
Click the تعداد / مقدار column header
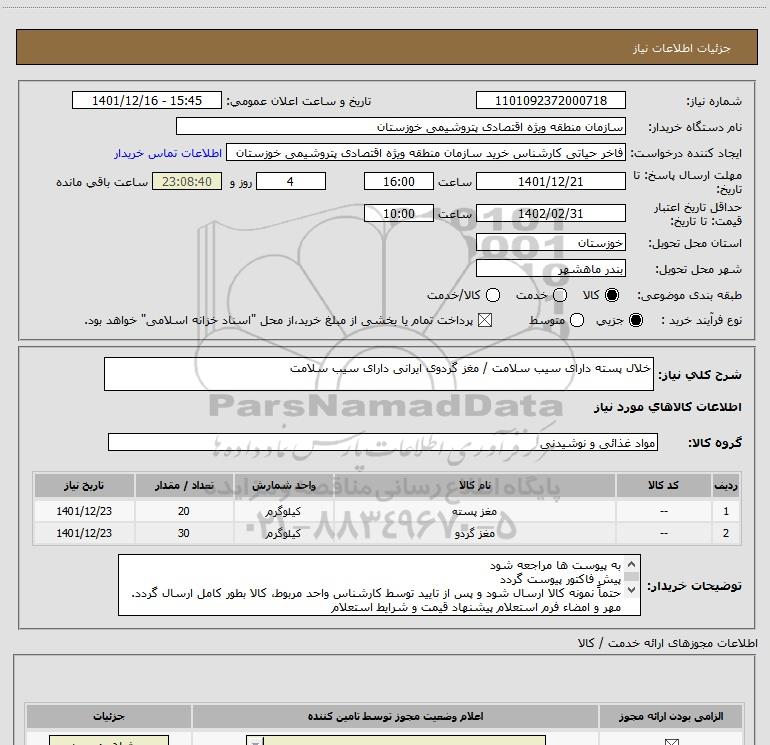(x=184, y=486)
